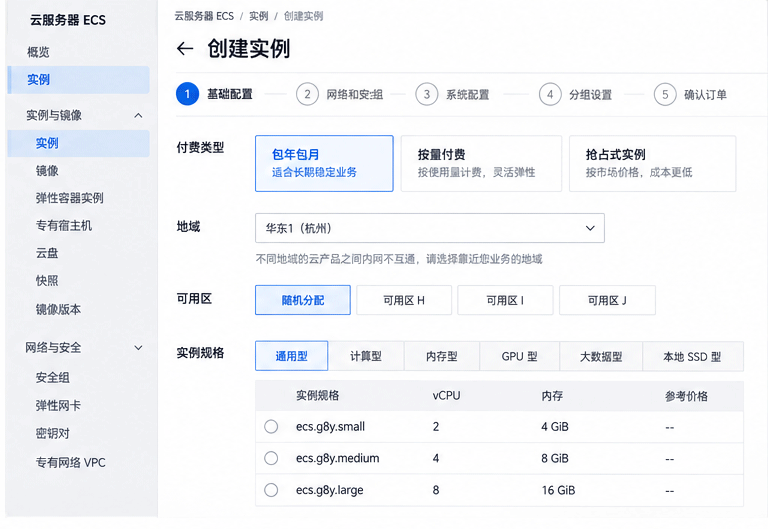Switch to the GPU 型 spec tab
The image size is (768, 529).
pos(519,356)
